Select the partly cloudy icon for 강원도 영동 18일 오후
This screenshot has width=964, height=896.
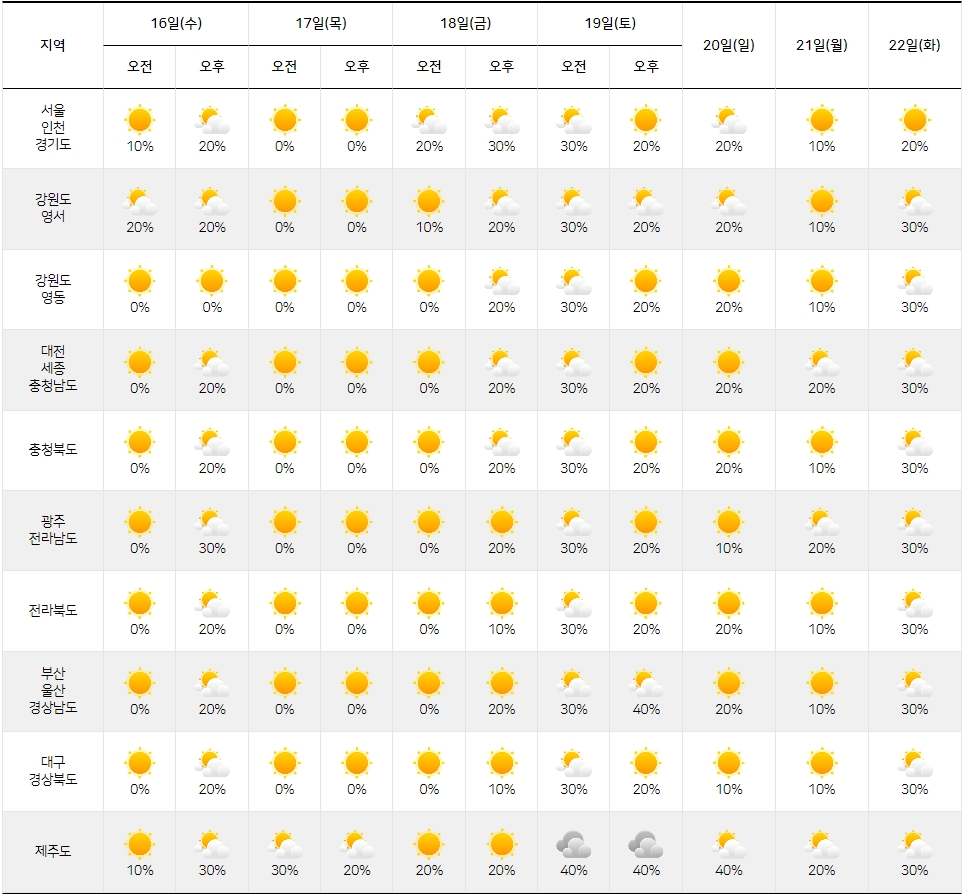point(502,281)
